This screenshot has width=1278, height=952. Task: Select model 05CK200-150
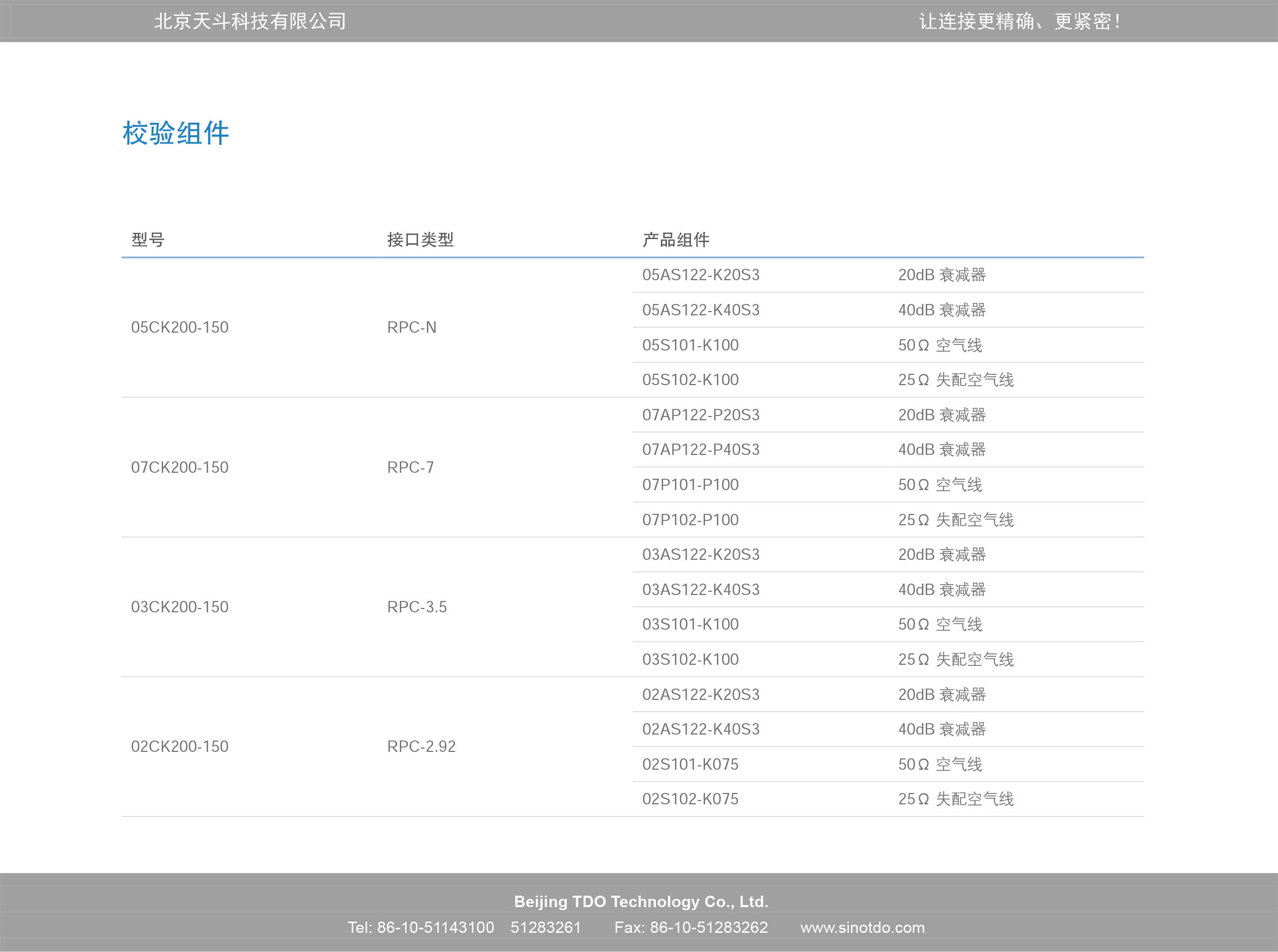pos(180,327)
